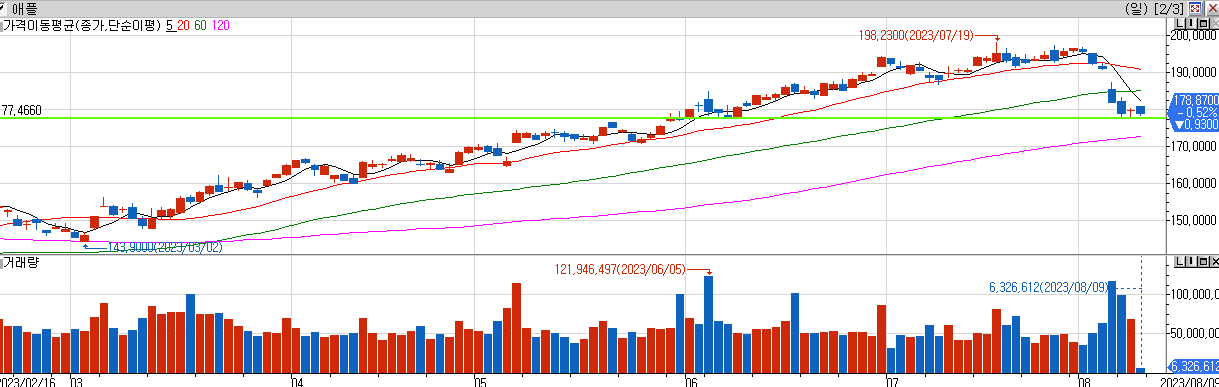Click the 178.8700 current price tag
The image size is (1219, 387).
click(1196, 100)
